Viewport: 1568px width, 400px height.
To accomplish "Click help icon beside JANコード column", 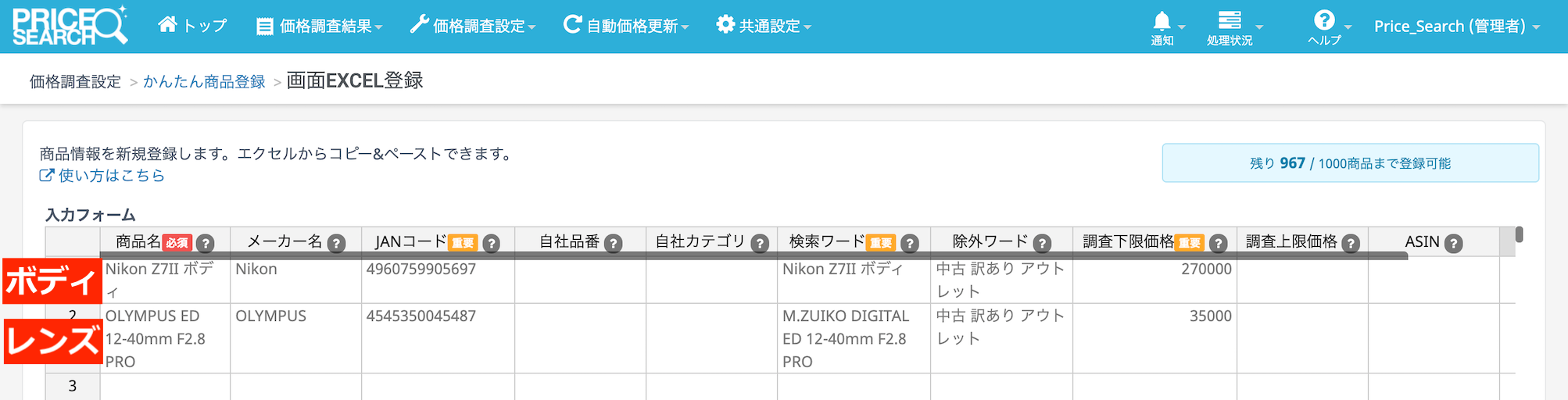I will (492, 244).
